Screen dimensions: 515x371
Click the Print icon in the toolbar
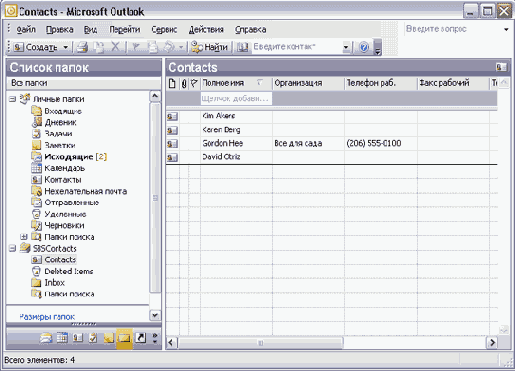tap(82, 47)
